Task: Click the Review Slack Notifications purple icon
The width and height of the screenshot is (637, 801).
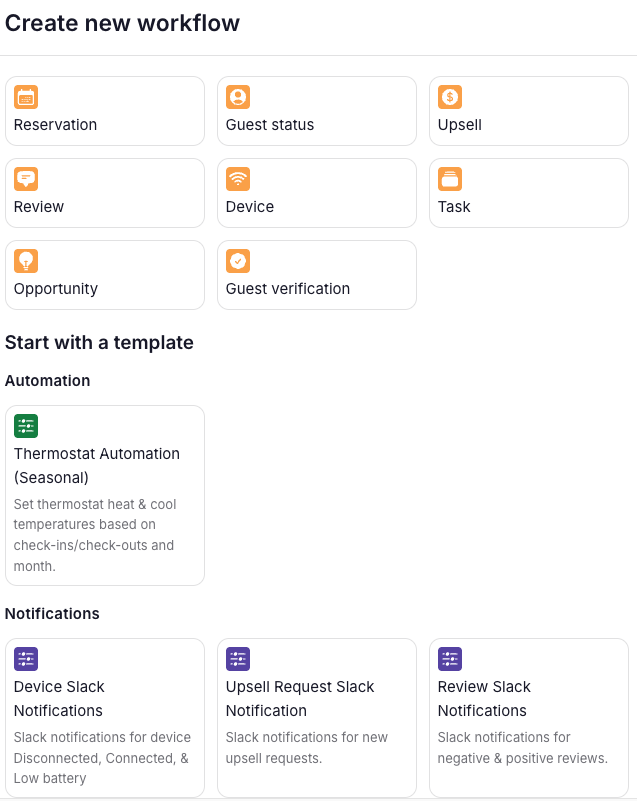Action: coord(450,659)
